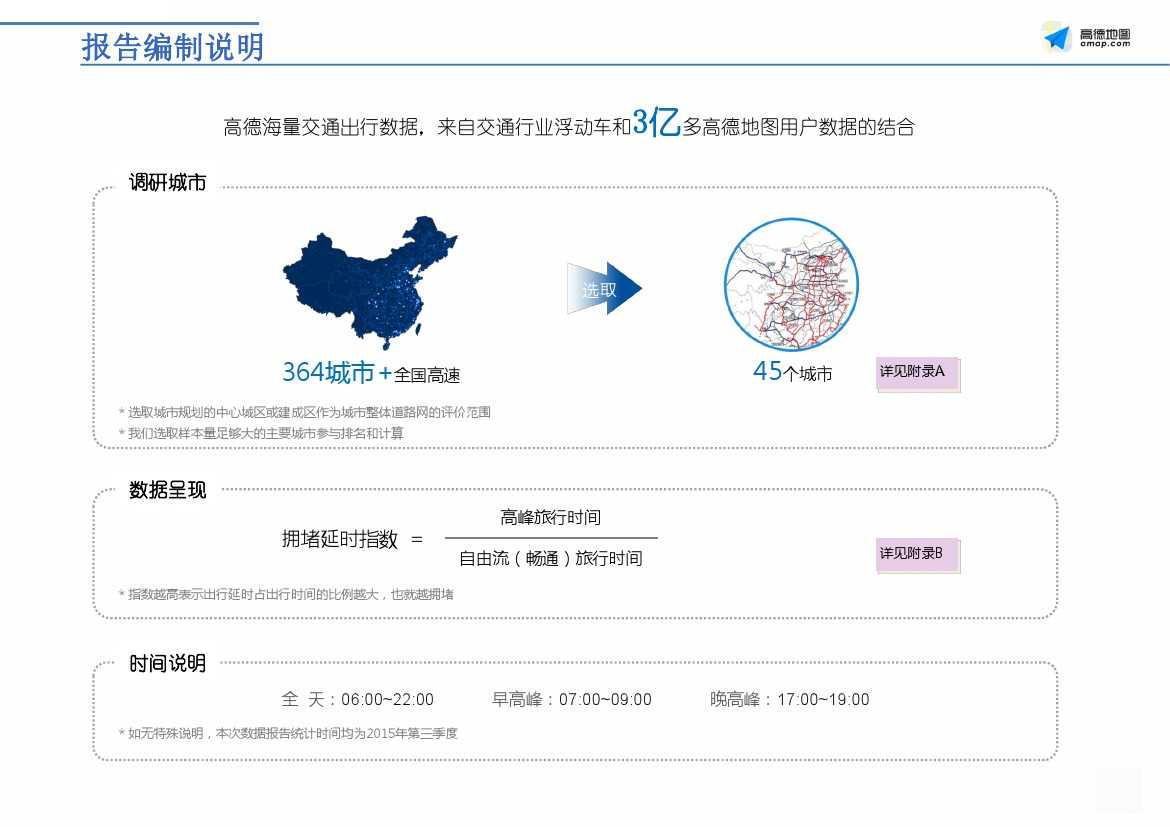Click the circular road network map

(791, 283)
